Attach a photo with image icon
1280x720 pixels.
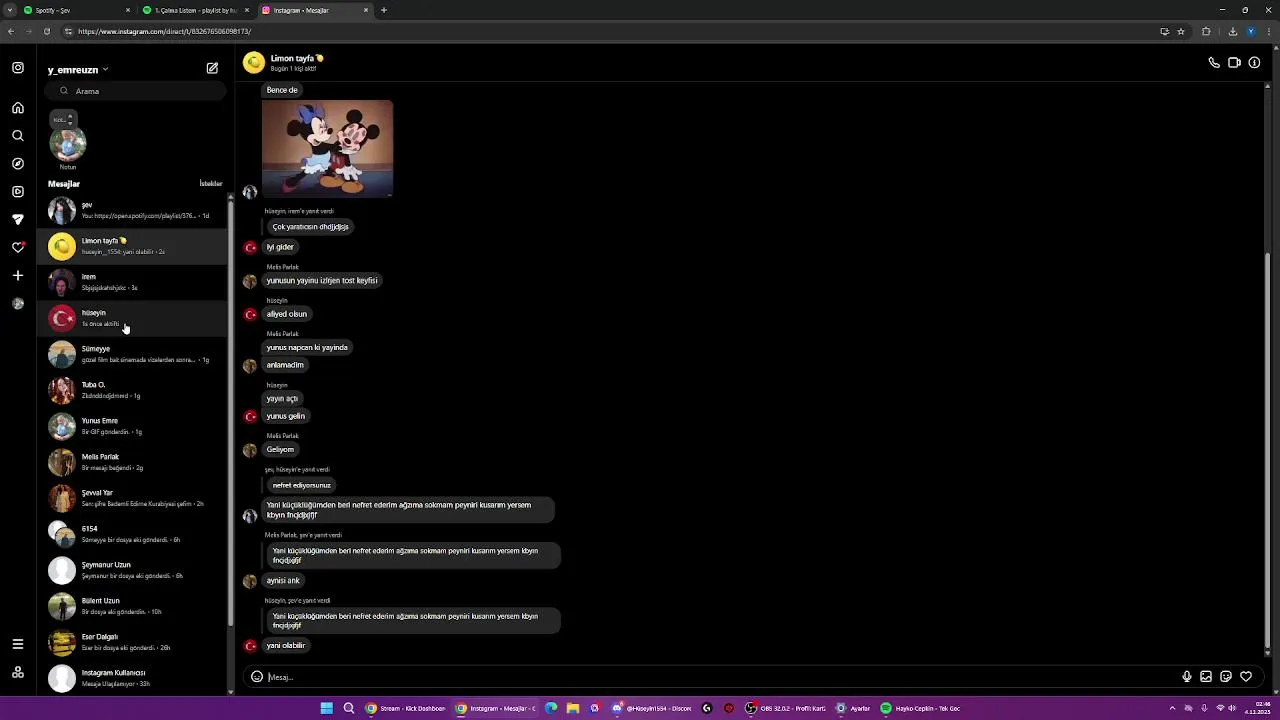(x=1206, y=677)
